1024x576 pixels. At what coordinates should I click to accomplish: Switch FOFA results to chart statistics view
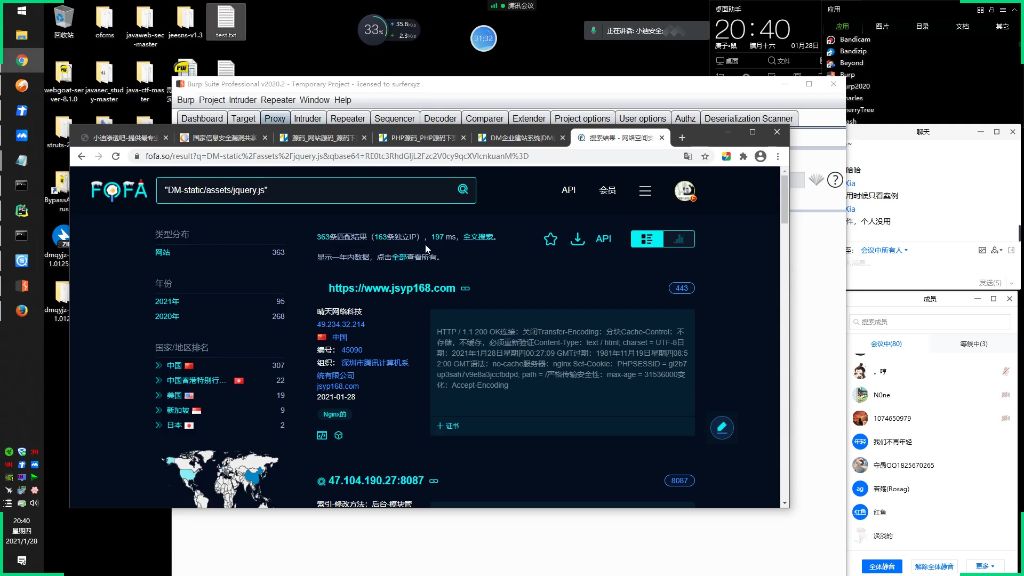pyautogui.click(x=679, y=239)
